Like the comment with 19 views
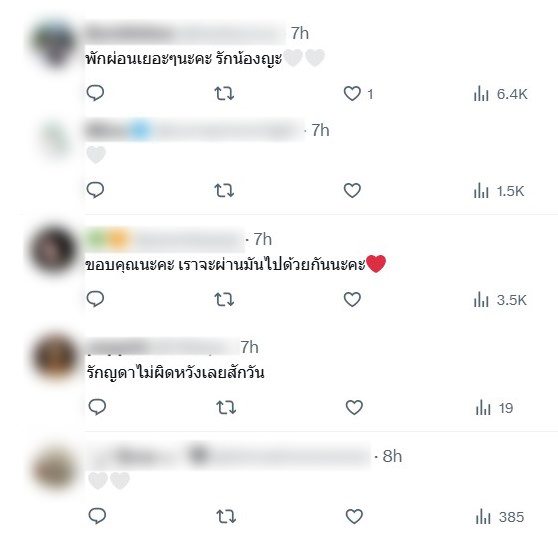 (354, 408)
